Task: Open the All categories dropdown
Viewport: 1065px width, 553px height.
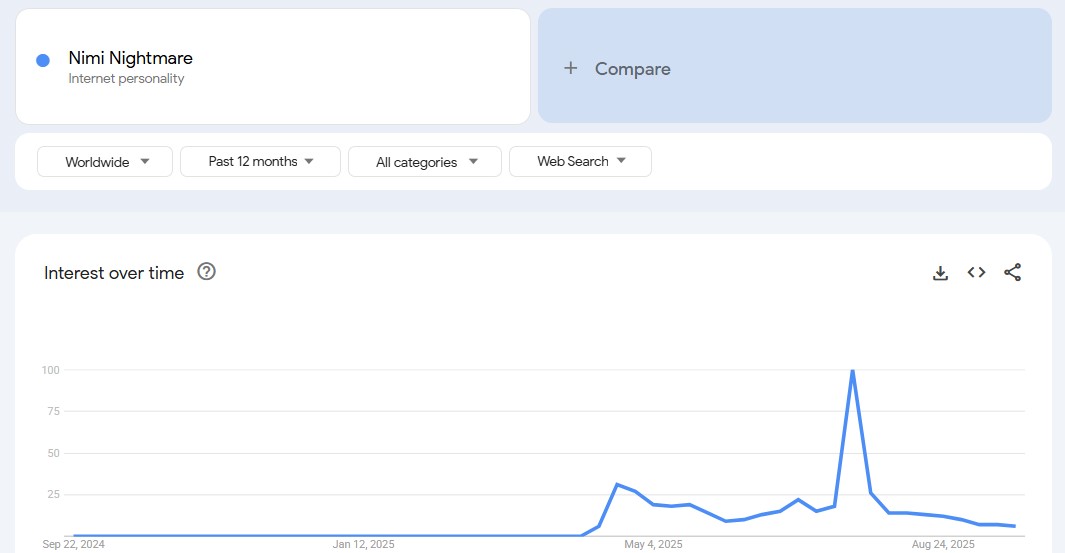Action: [425, 161]
